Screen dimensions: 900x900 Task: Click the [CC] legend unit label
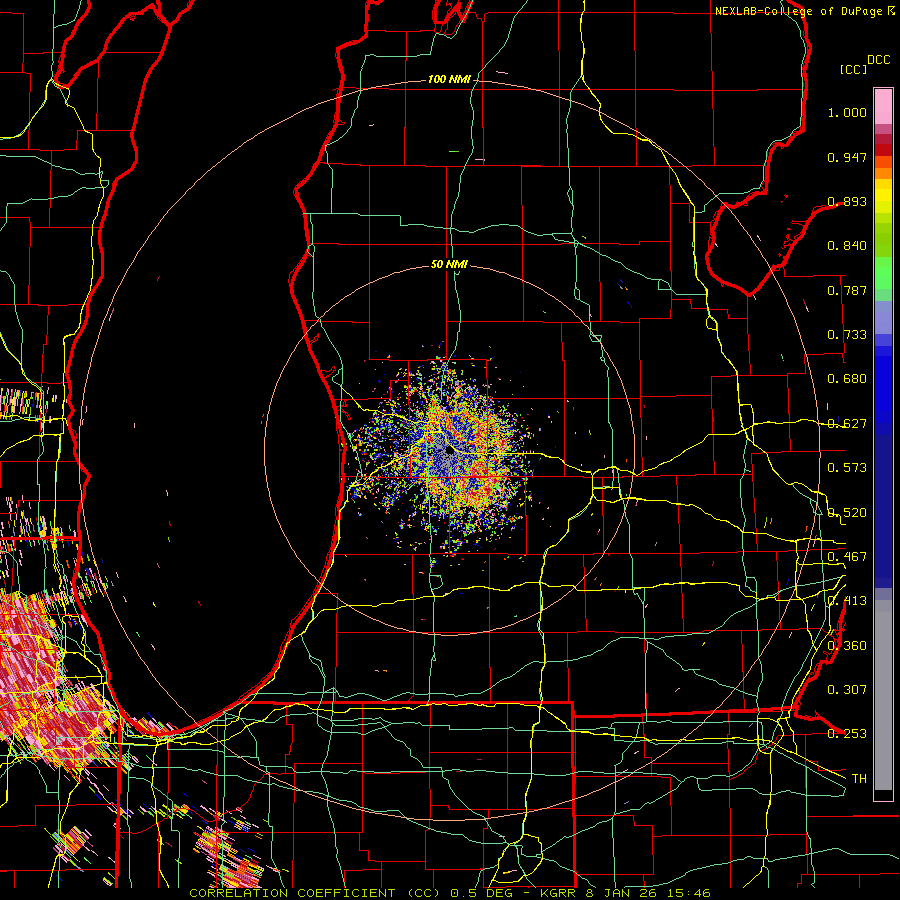click(x=854, y=69)
